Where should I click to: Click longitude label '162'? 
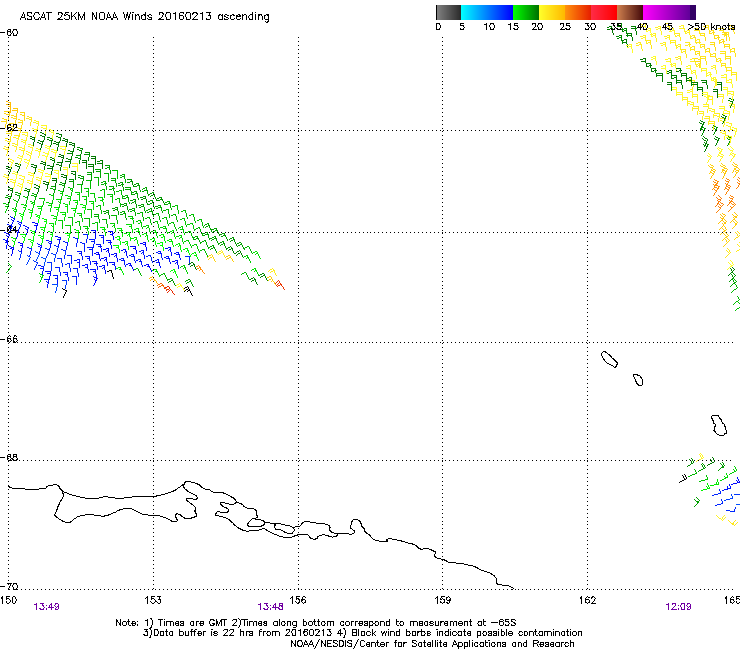pyautogui.click(x=588, y=600)
